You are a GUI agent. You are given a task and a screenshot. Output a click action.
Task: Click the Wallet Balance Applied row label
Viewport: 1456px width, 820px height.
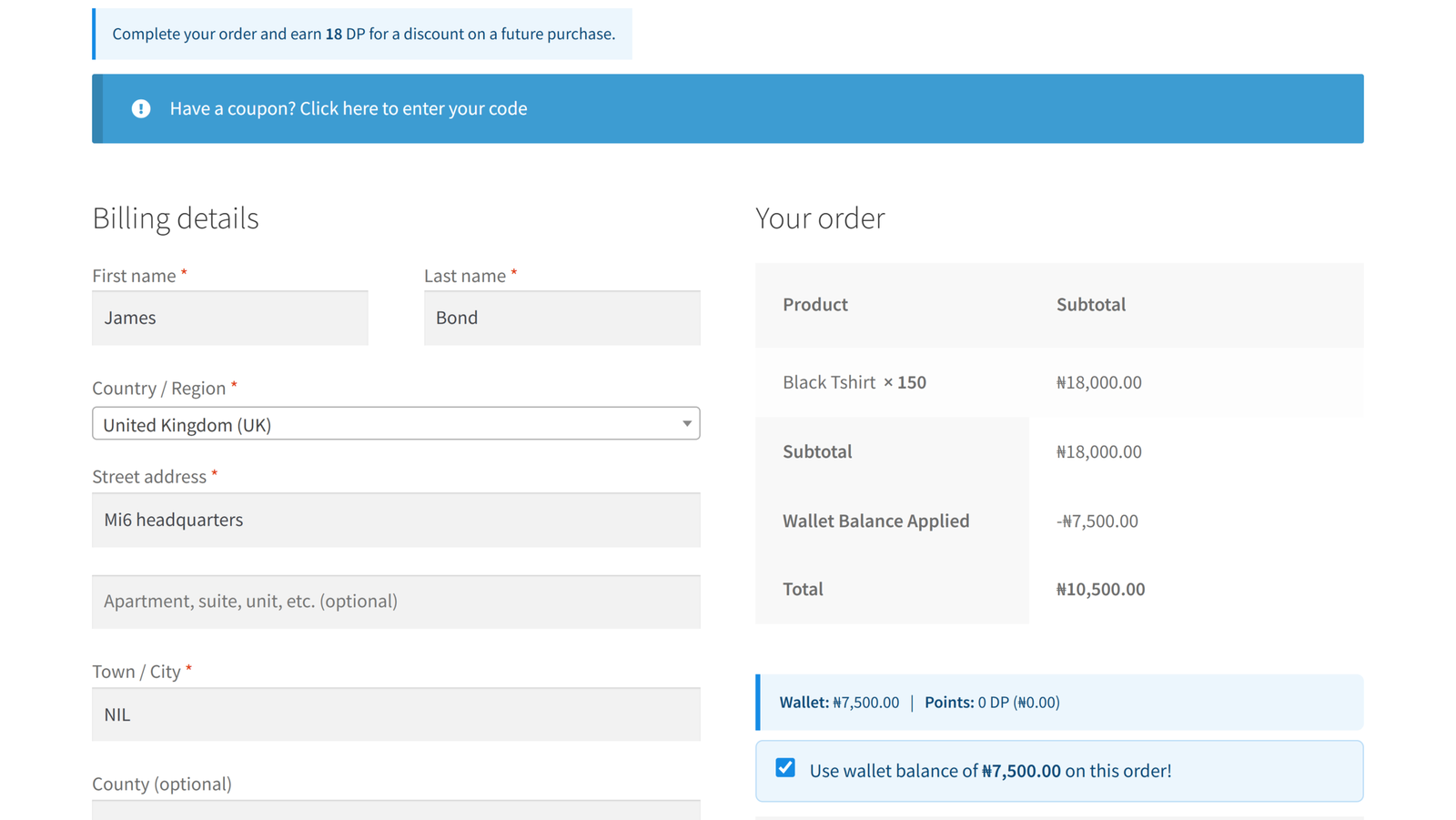point(875,521)
